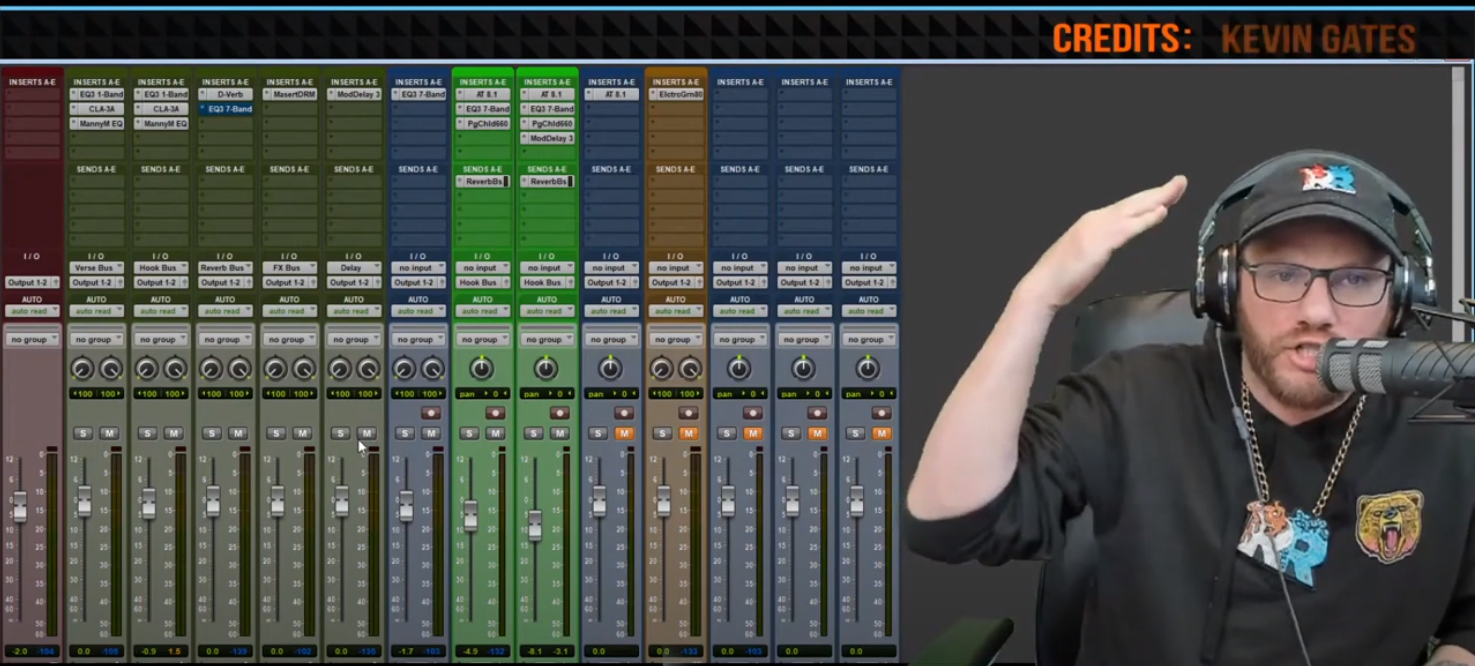Unmute the orange ElctroGrm80 channel

point(688,433)
